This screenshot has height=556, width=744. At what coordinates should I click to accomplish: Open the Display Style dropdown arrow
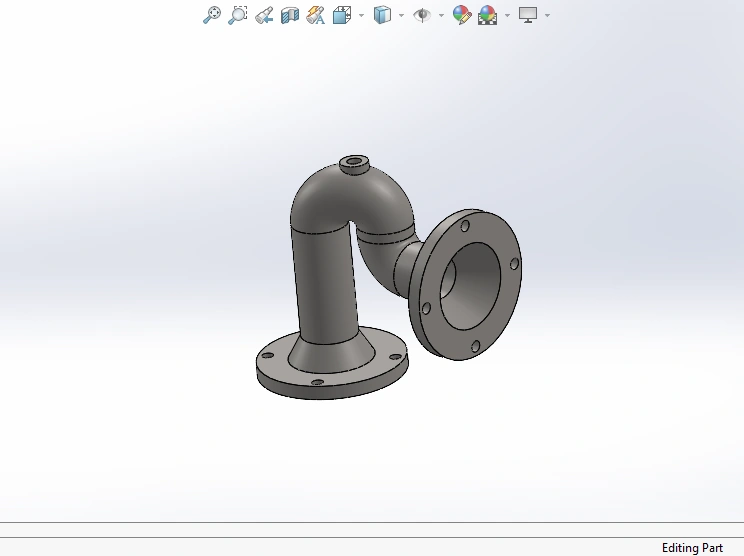point(401,15)
